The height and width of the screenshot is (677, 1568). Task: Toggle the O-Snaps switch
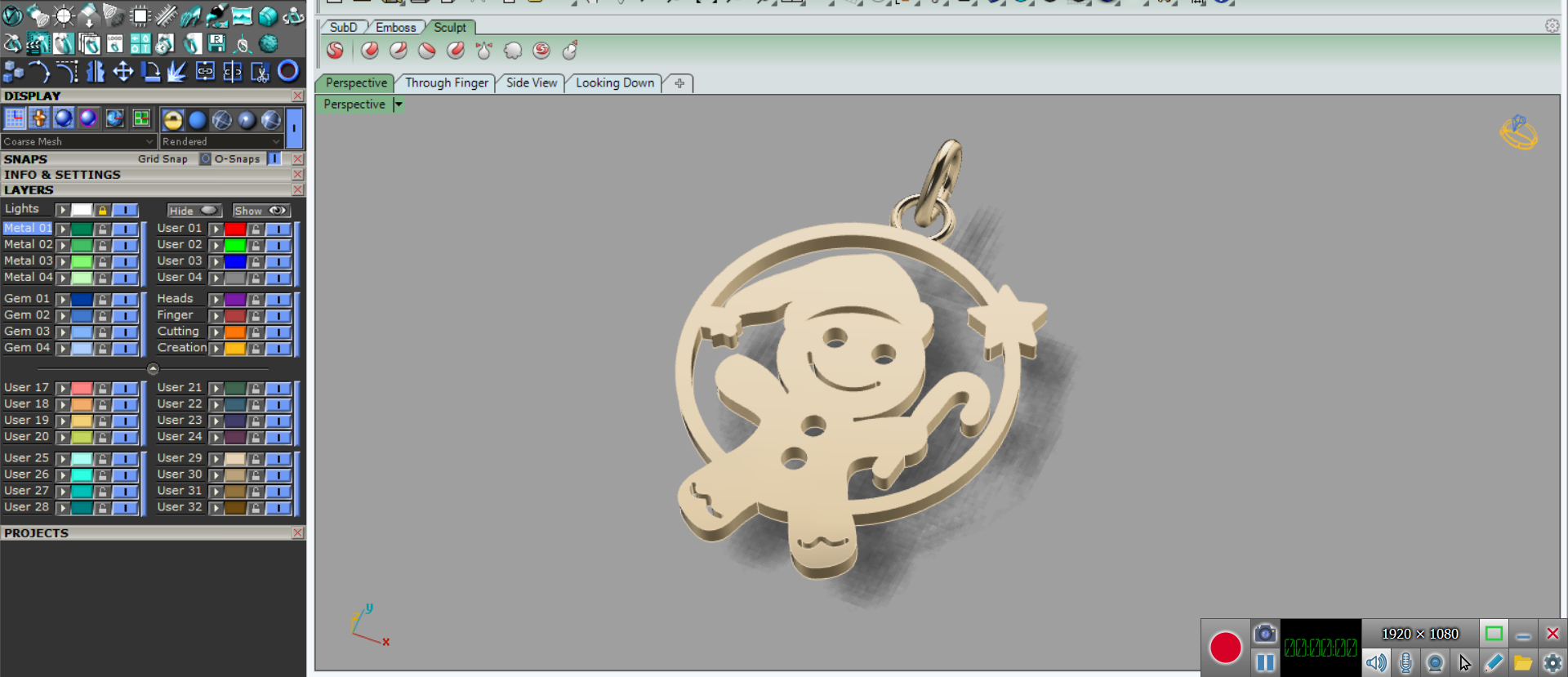[274, 159]
